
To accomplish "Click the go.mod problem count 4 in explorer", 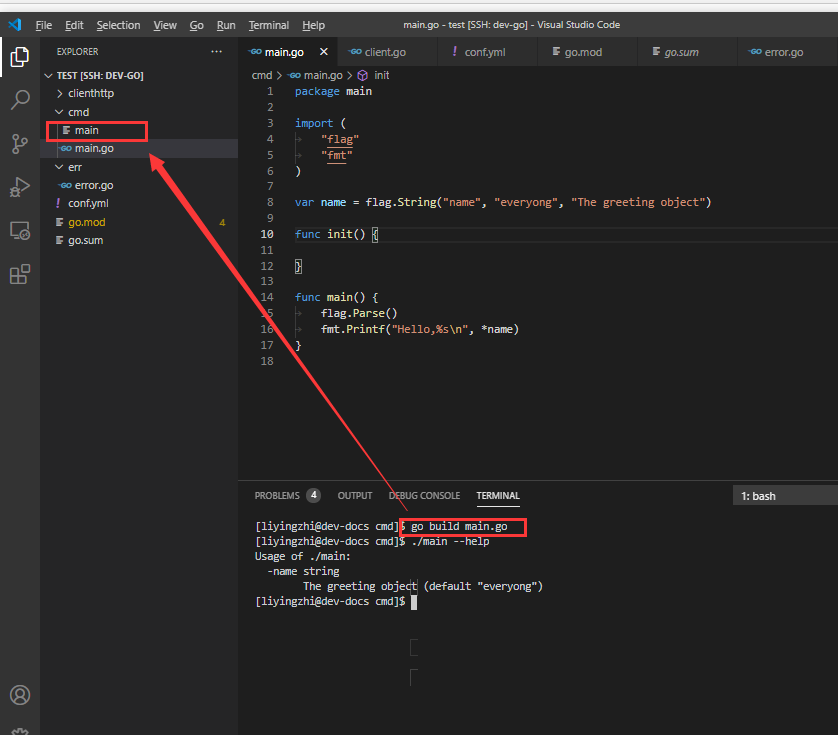I will 222,222.
